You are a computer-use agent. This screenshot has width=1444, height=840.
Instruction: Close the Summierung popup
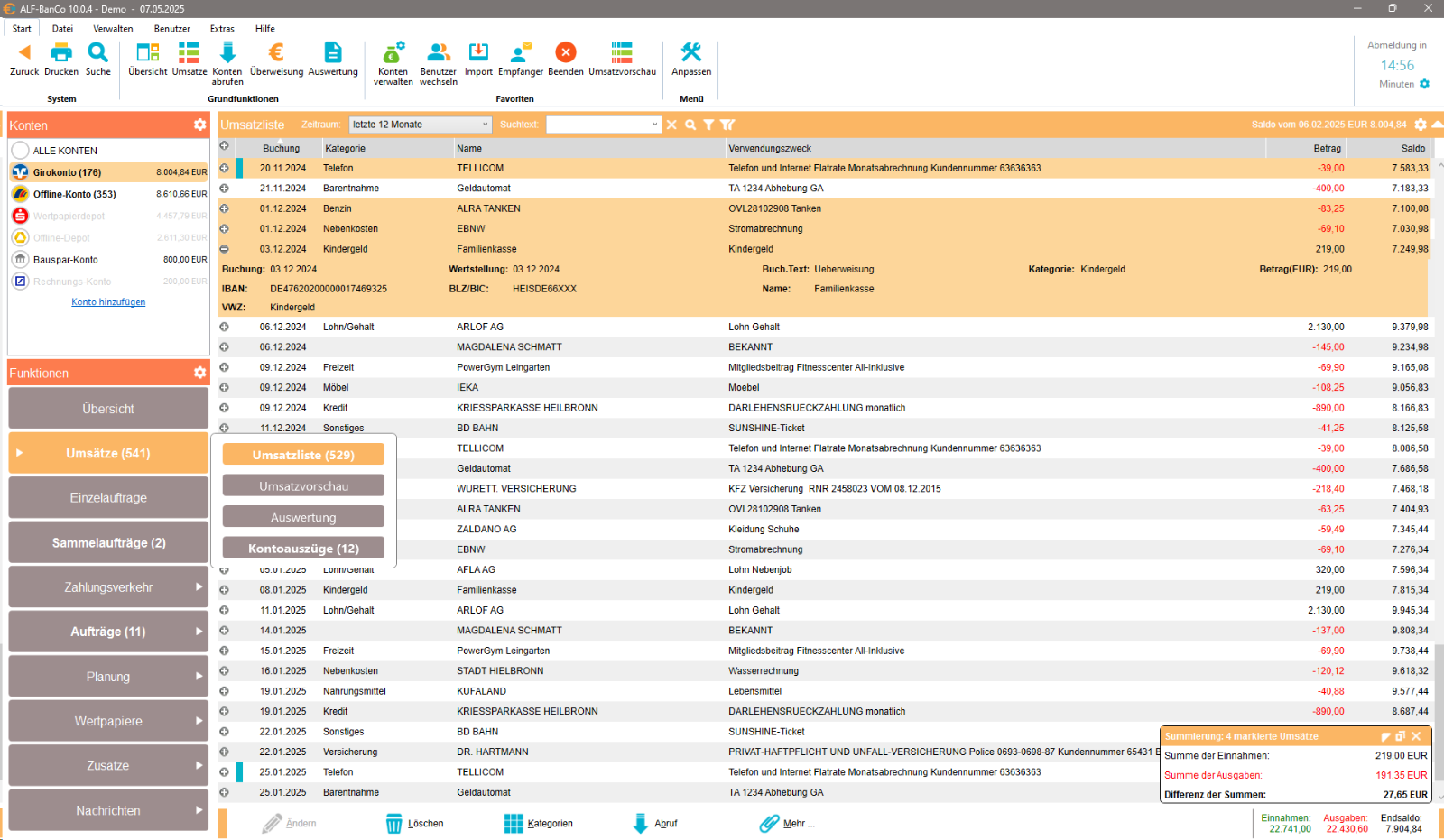(x=1417, y=736)
